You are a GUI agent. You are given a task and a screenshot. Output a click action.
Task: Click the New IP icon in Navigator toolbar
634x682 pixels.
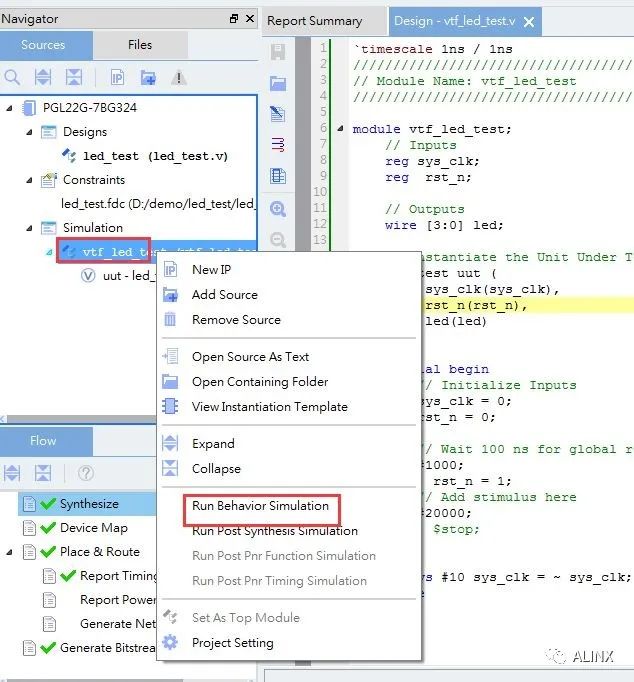pyautogui.click(x=117, y=78)
